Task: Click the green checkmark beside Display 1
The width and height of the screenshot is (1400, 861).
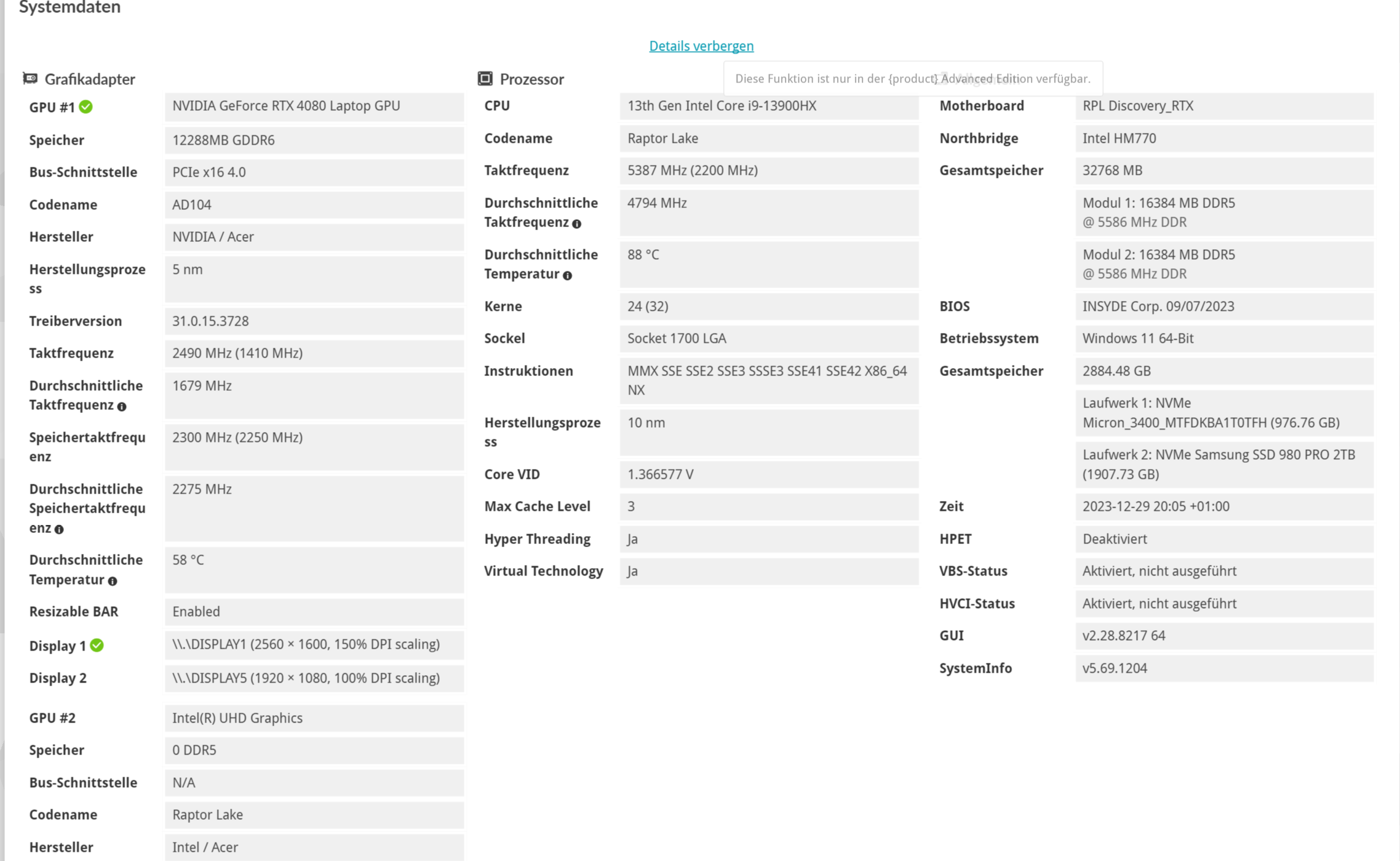Action: [96, 645]
